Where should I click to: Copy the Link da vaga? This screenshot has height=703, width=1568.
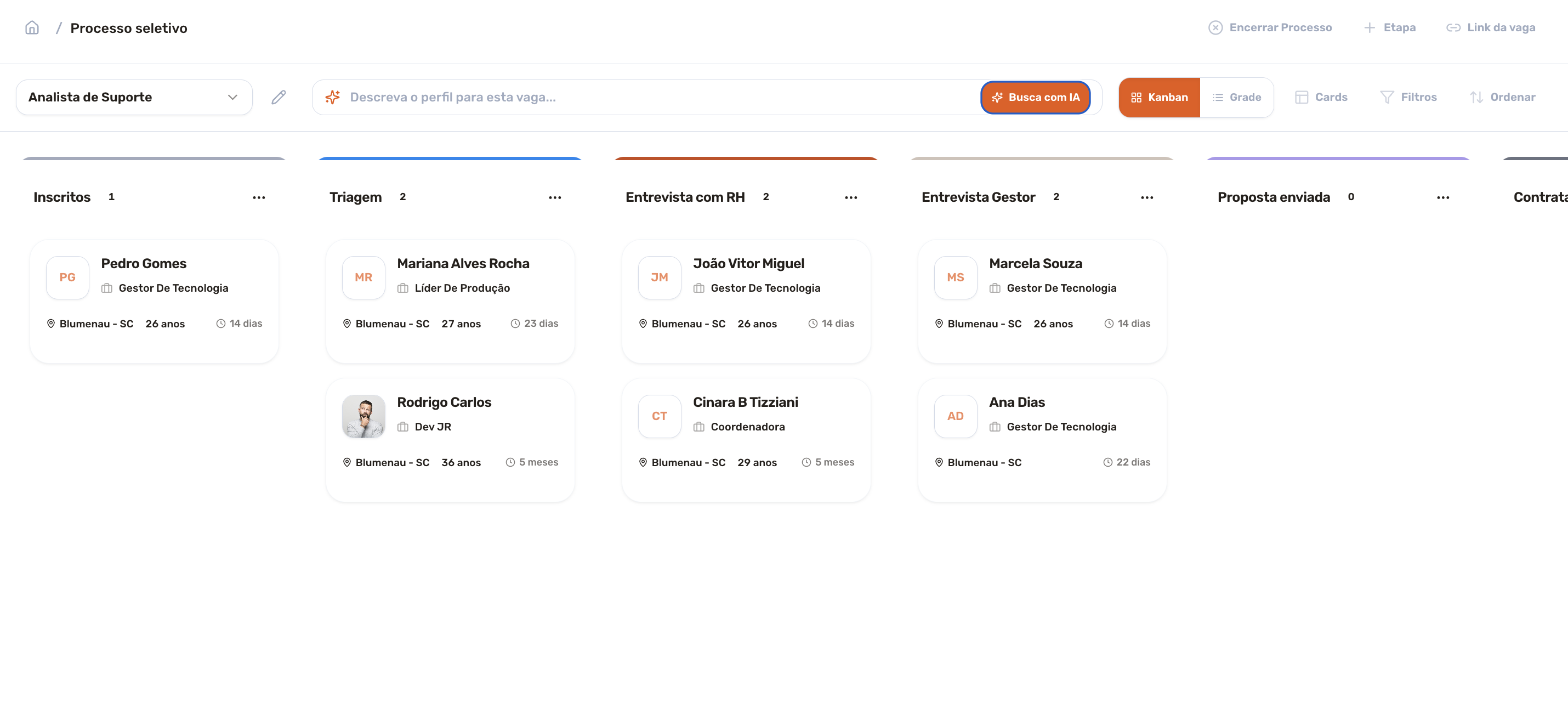(1491, 28)
